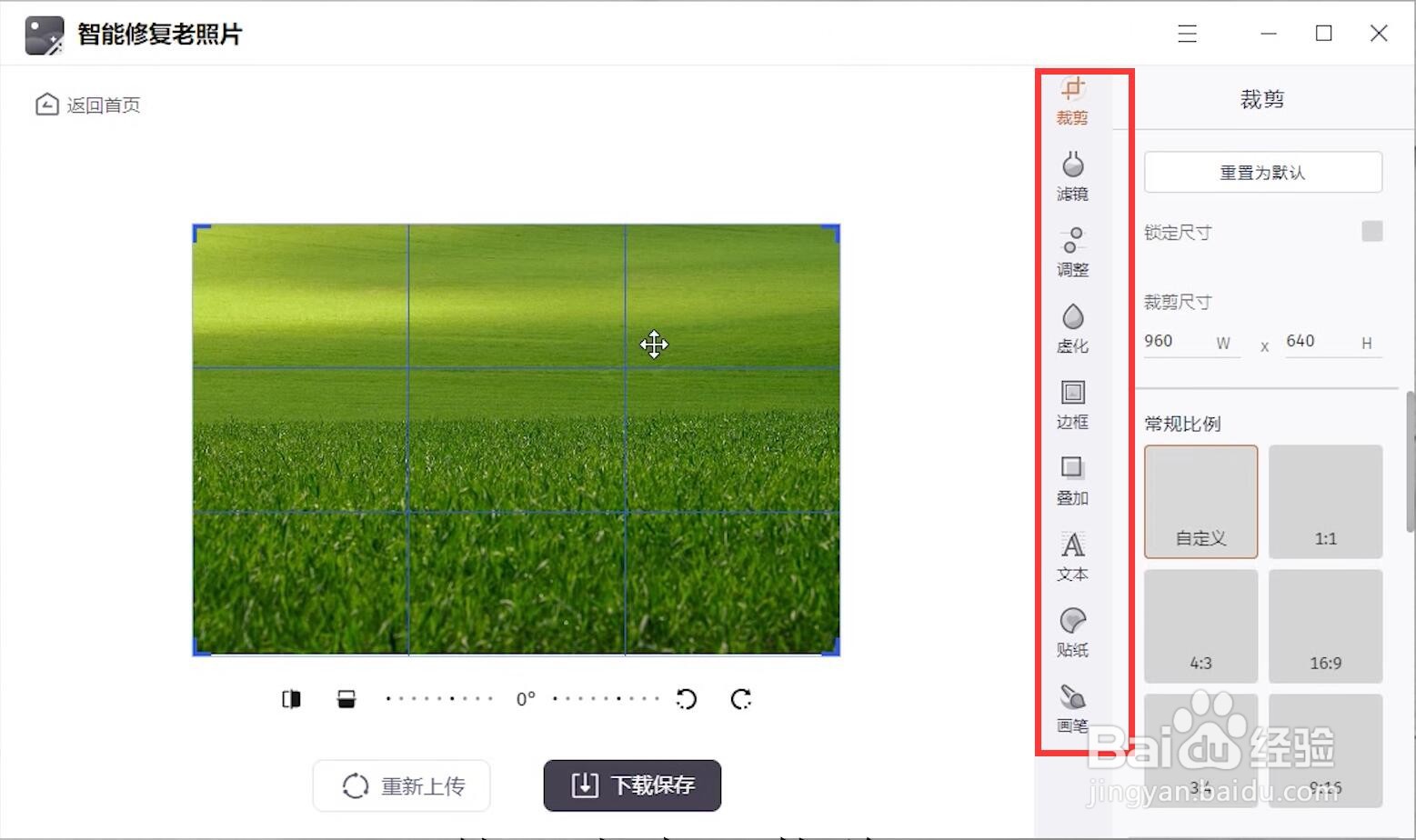The width and height of the screenshot is (1416, 840).
Task: Flip the image vertically
Action: coord(346,699)
